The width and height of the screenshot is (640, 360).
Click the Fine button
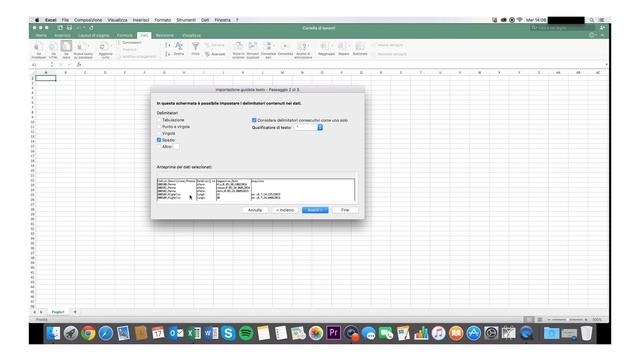click(345, 210)
